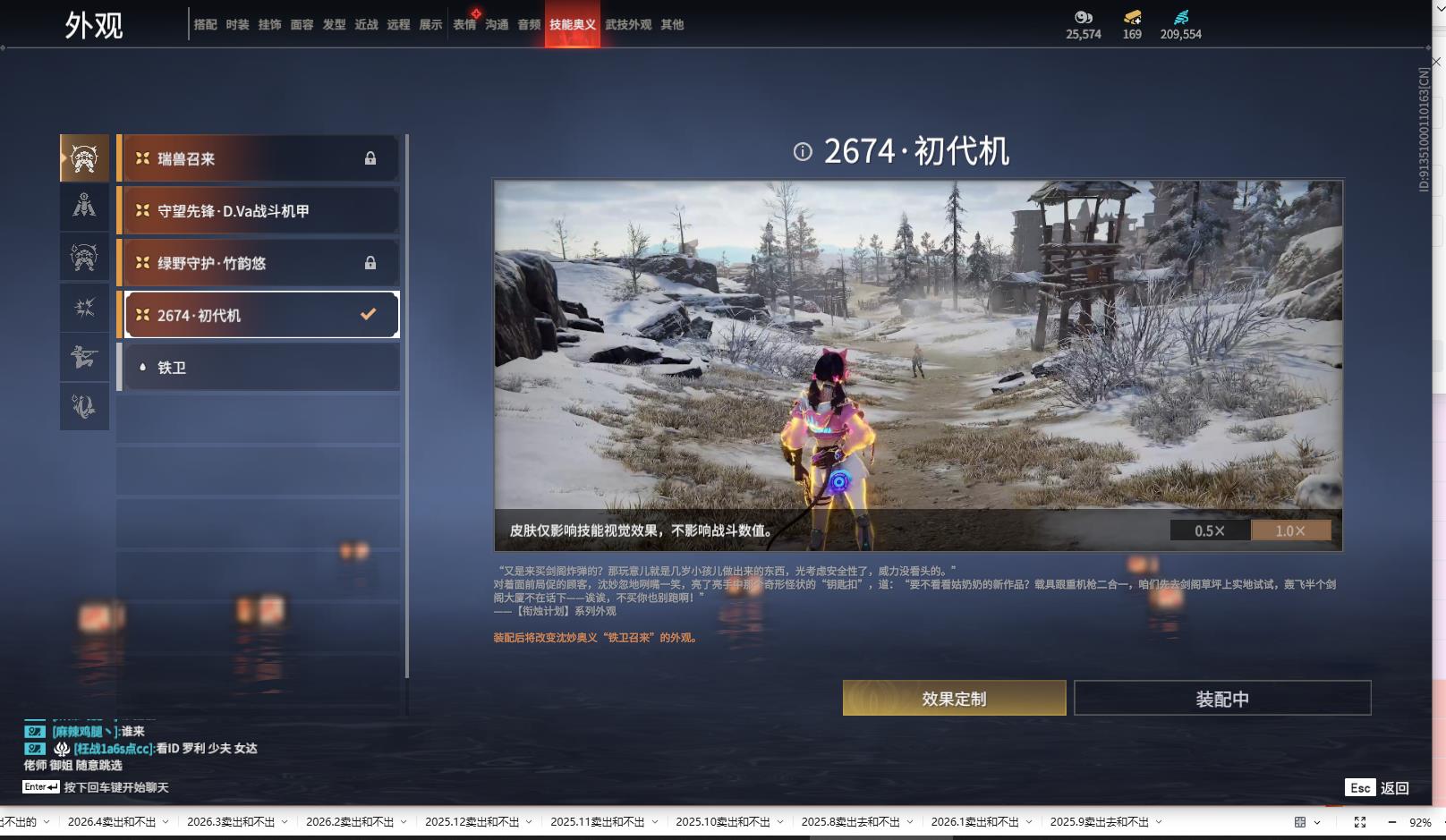
Task: Open spreadsheet grid view icon in status bar
Action: coord(1300,822)
